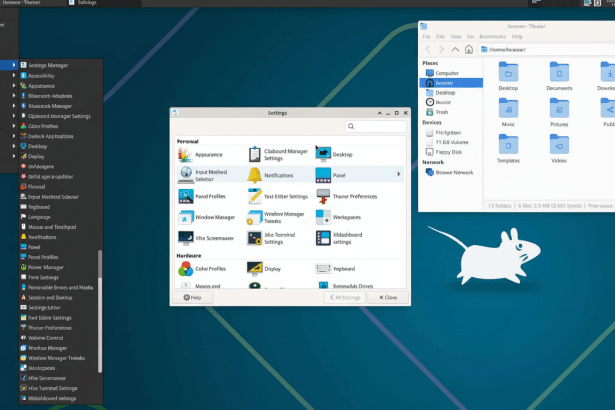Screen dimensions: 615x410
Task: Open Desktop folder in Thunar window
Action: pos(508,77)
